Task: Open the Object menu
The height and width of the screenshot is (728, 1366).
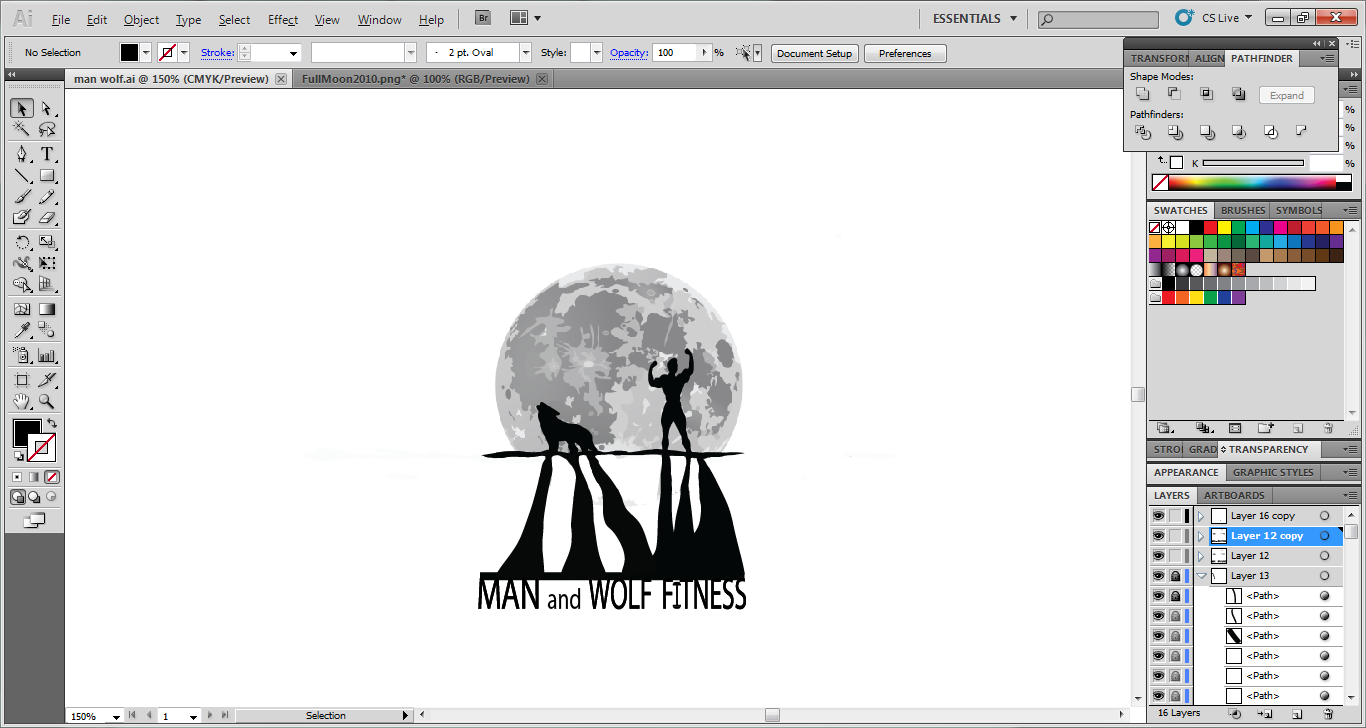Action: [x=141, y=19]
